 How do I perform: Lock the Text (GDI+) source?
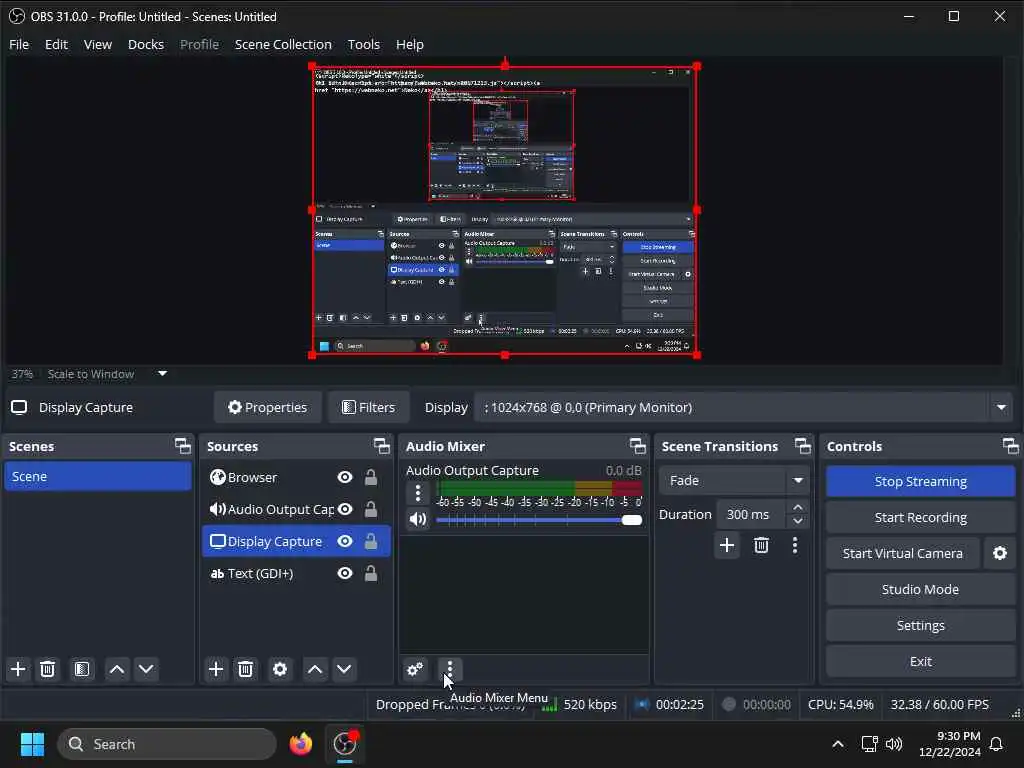point(371,573)
